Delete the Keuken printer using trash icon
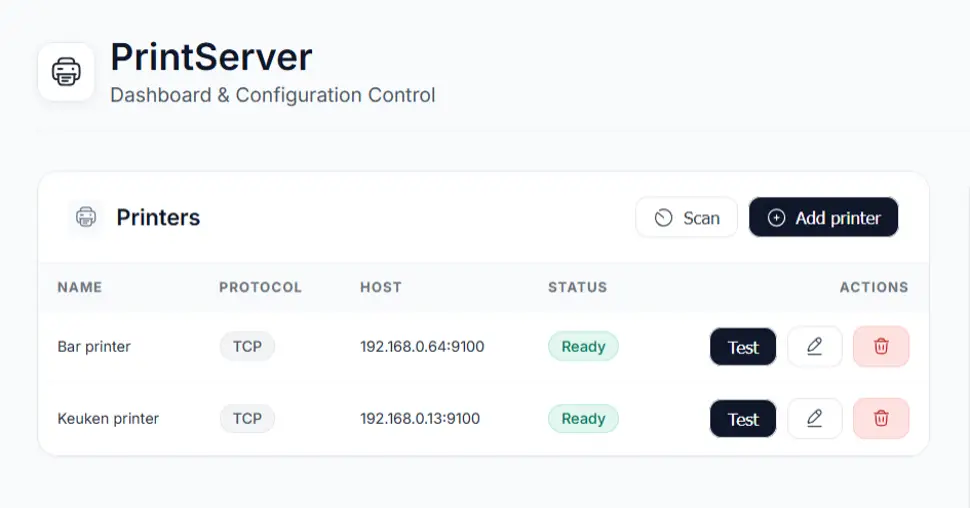 [x=881, y=419]
